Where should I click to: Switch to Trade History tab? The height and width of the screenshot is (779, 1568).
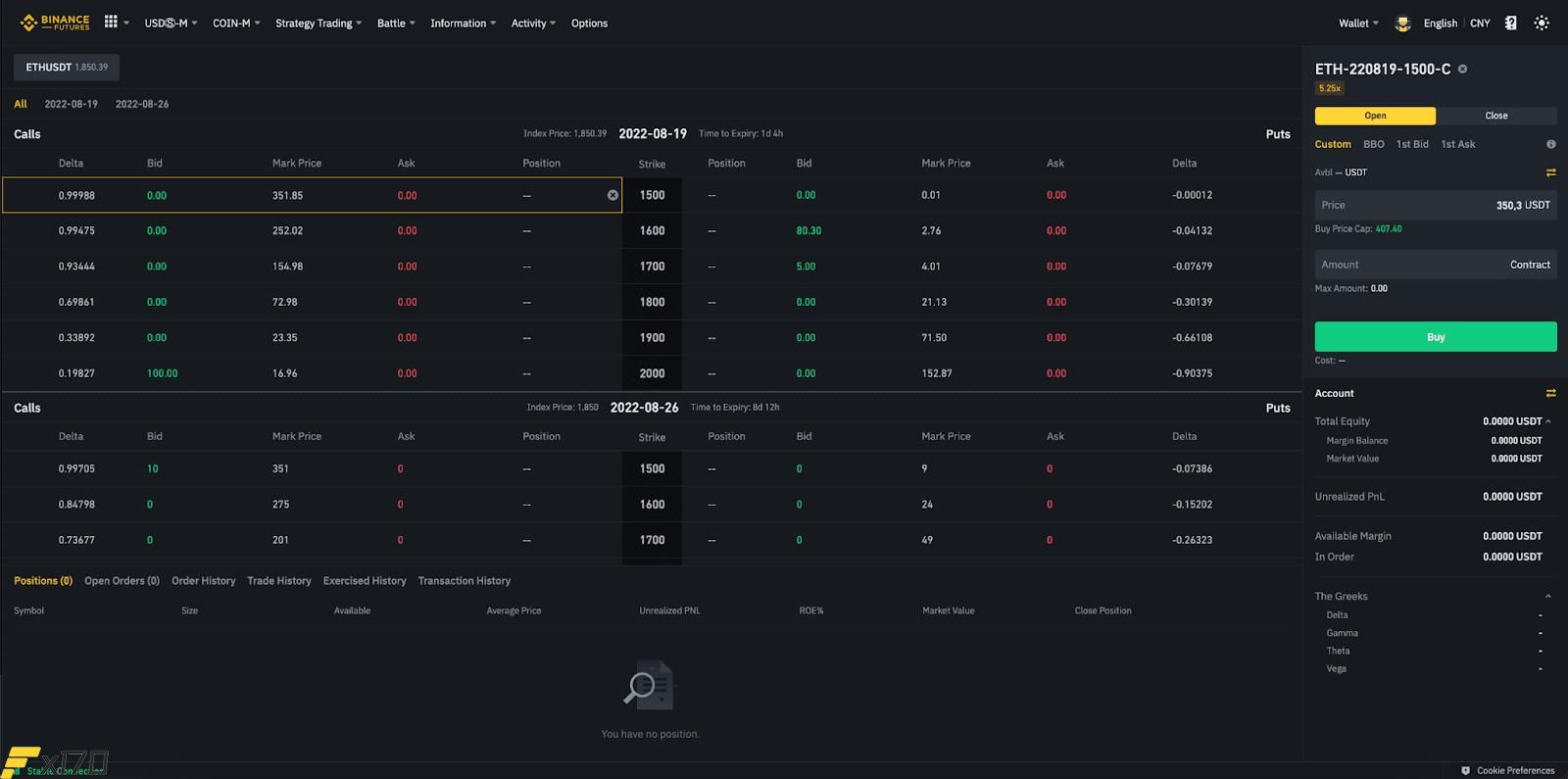pos(278,581)
